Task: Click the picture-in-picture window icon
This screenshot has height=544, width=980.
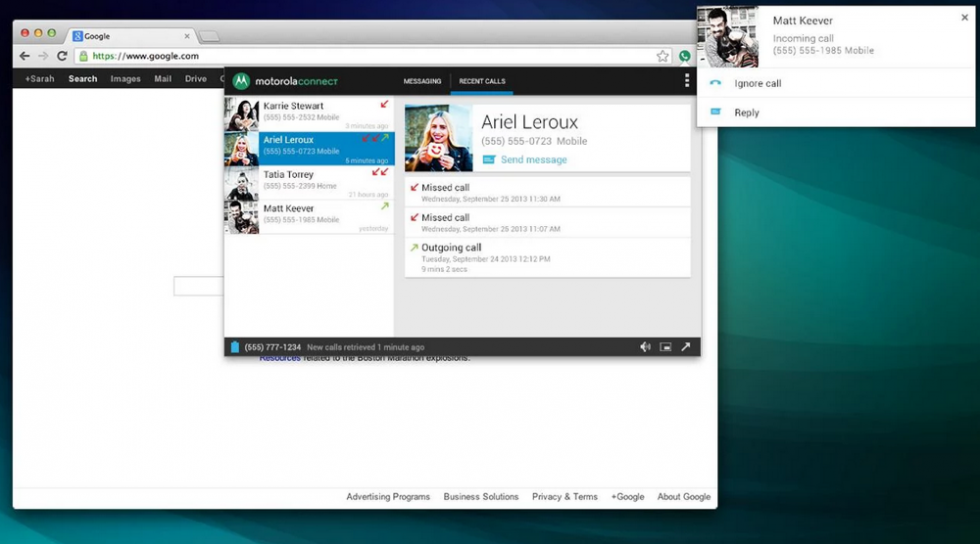Action: (x=666, y=347)
